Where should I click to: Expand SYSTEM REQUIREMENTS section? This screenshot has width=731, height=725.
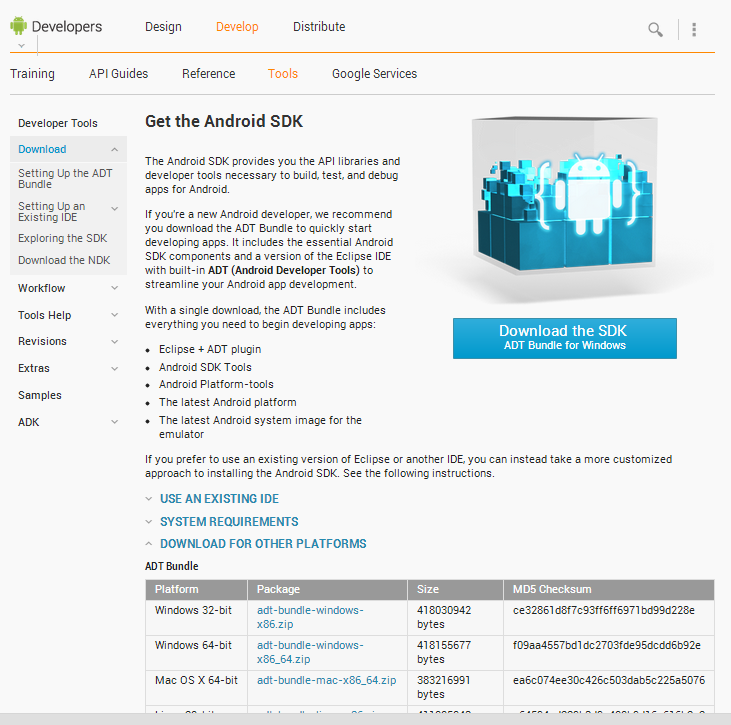[x=229, y=522]
